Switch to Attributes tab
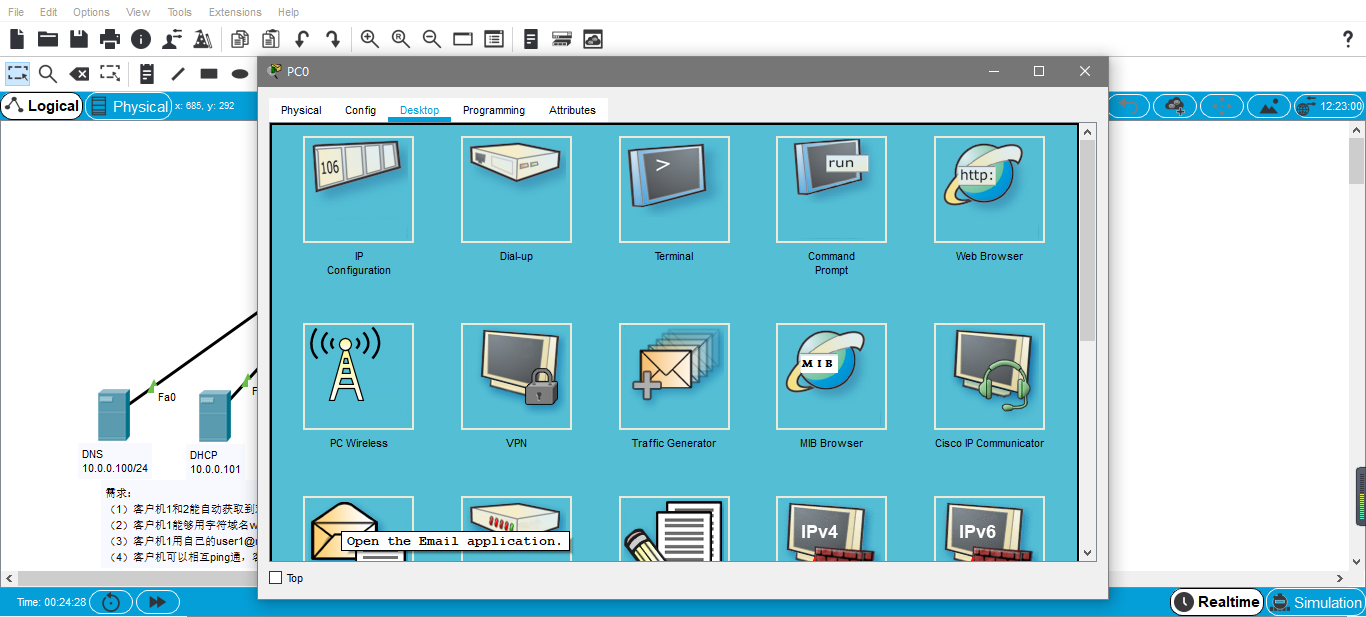The width and height of the screenshot is (1366, 617). 572,110
